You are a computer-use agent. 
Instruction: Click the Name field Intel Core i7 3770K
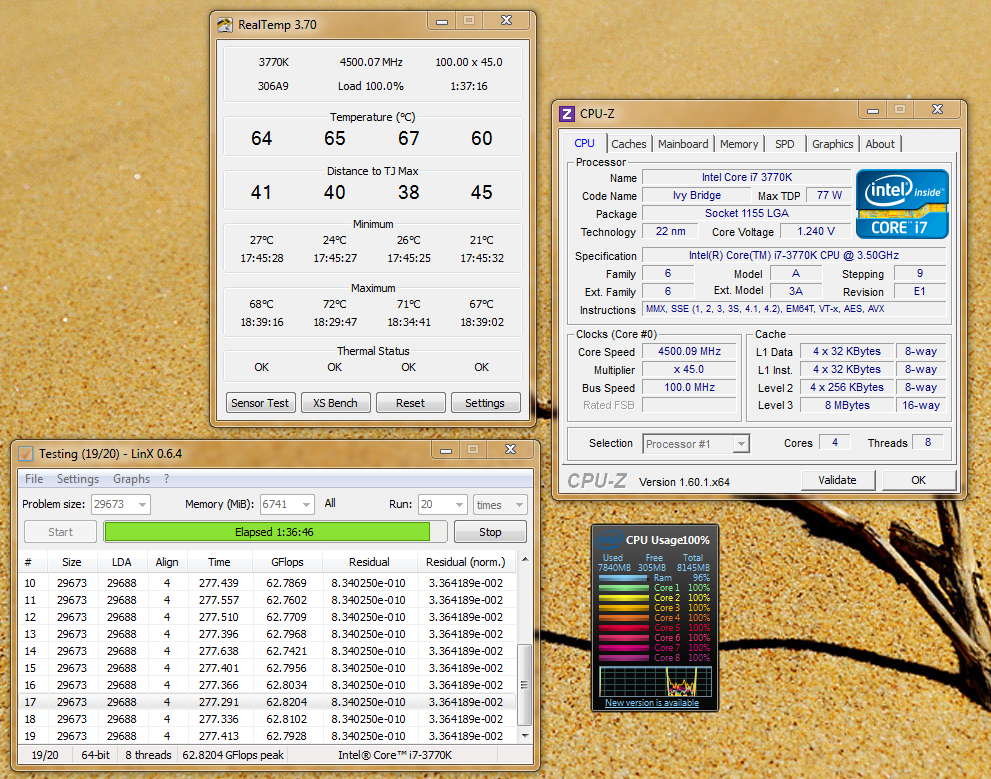pyautogui.click(x=747, y=178)
